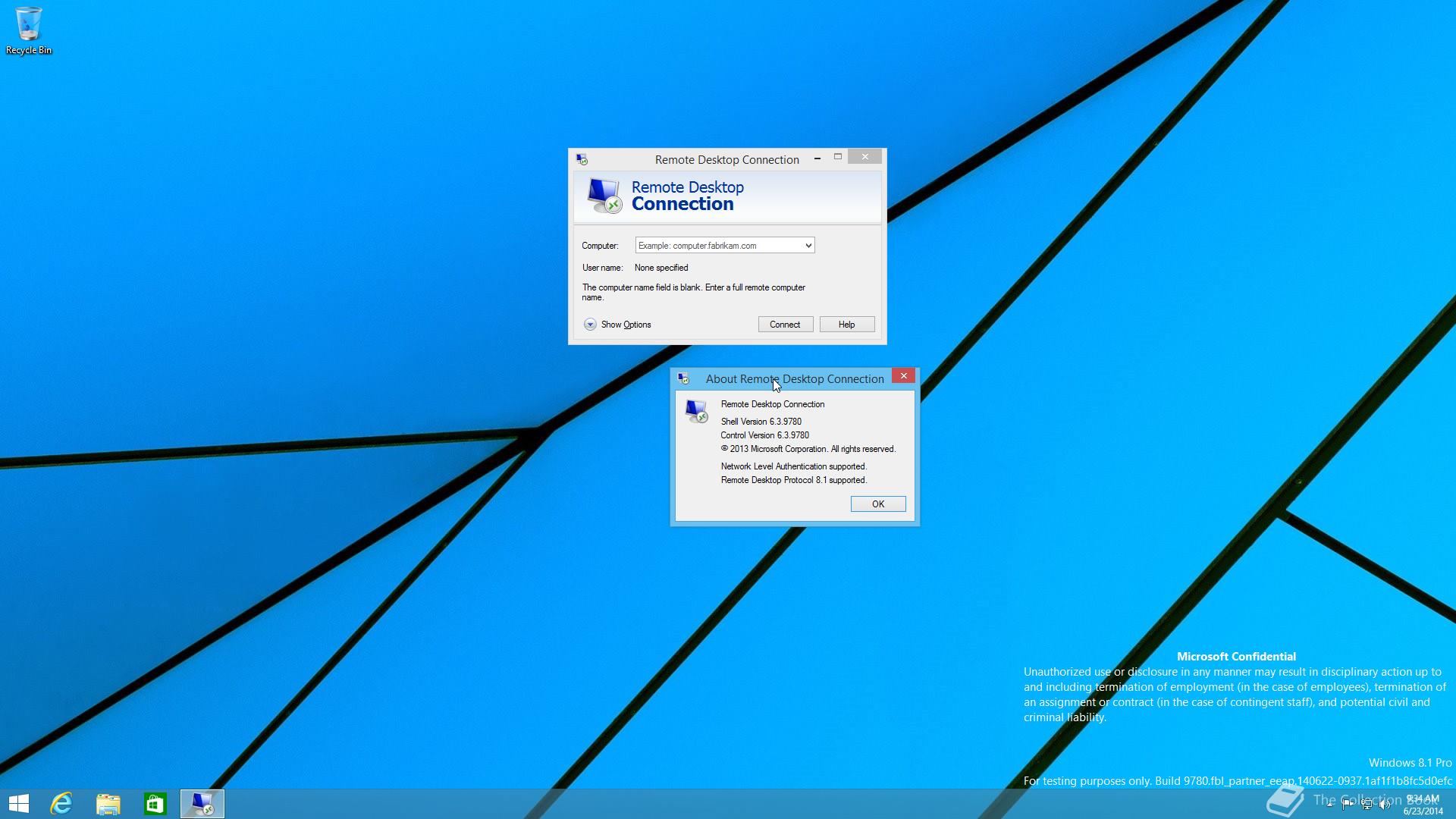Click the large Remote Desktop monitor logo
The image size is (1456, 819).
[604, 196]
